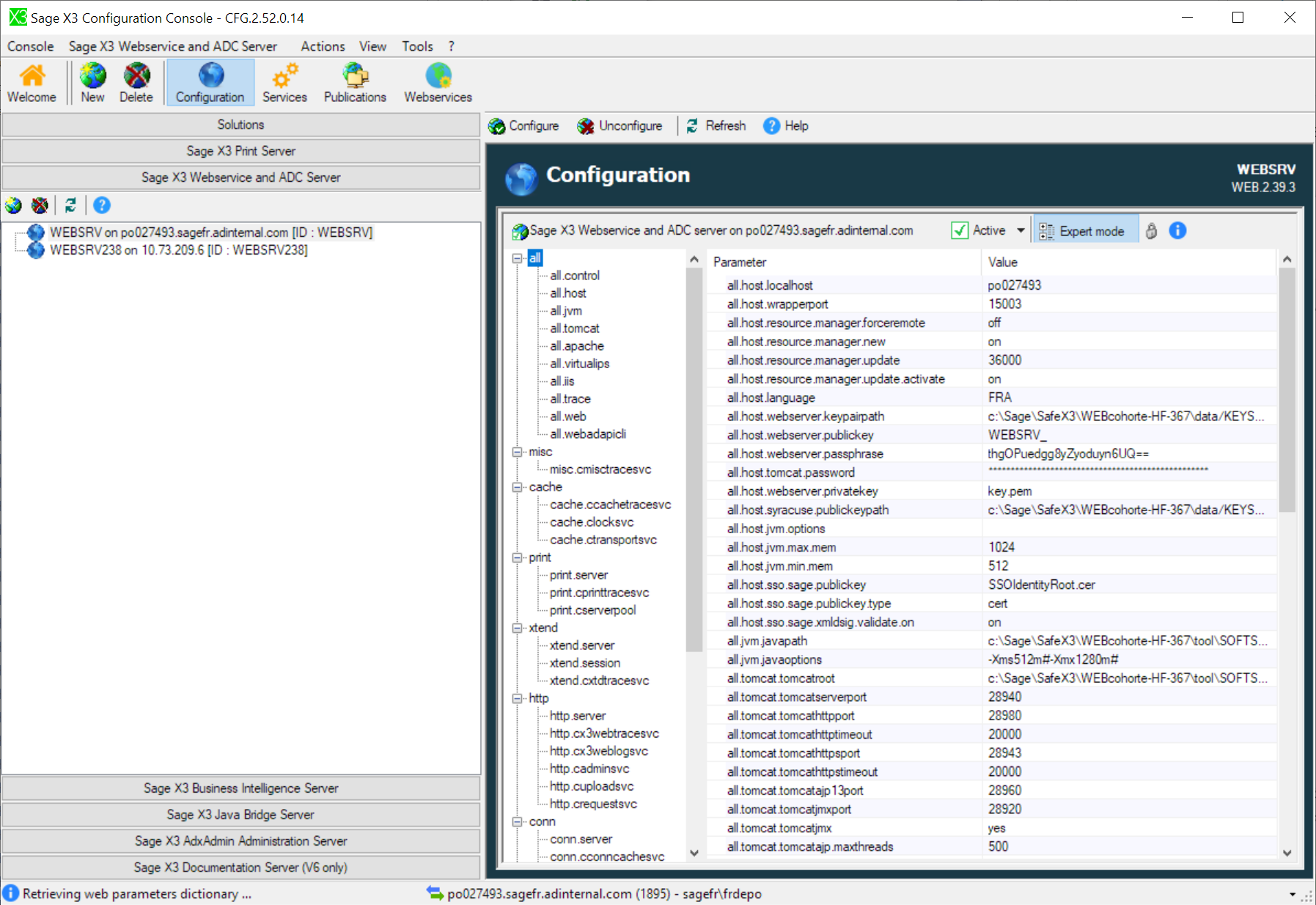Create a new server with the New globe icon

(92, 81)
